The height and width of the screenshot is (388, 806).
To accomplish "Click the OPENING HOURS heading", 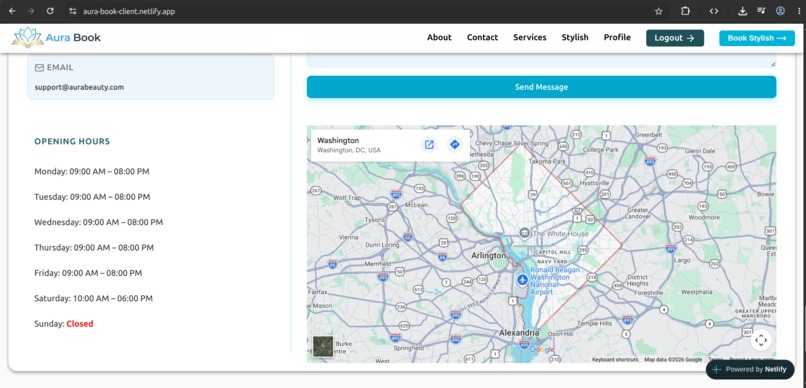I will click(x=72, y=141).
